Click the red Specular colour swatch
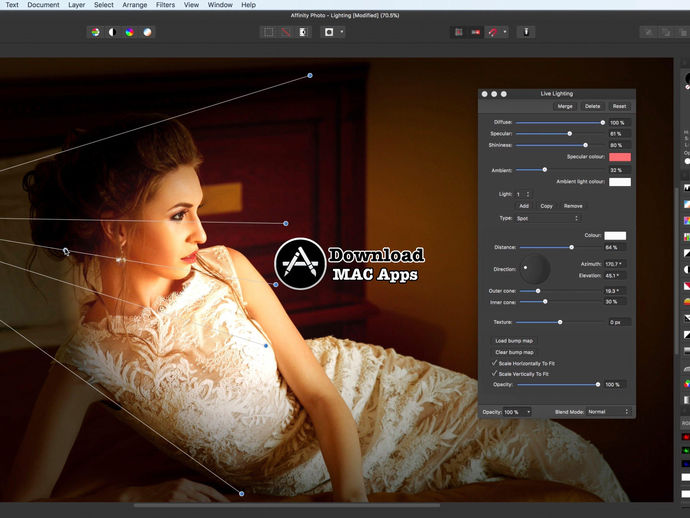Screen dimensions: 690x518 tap(619, 157)
